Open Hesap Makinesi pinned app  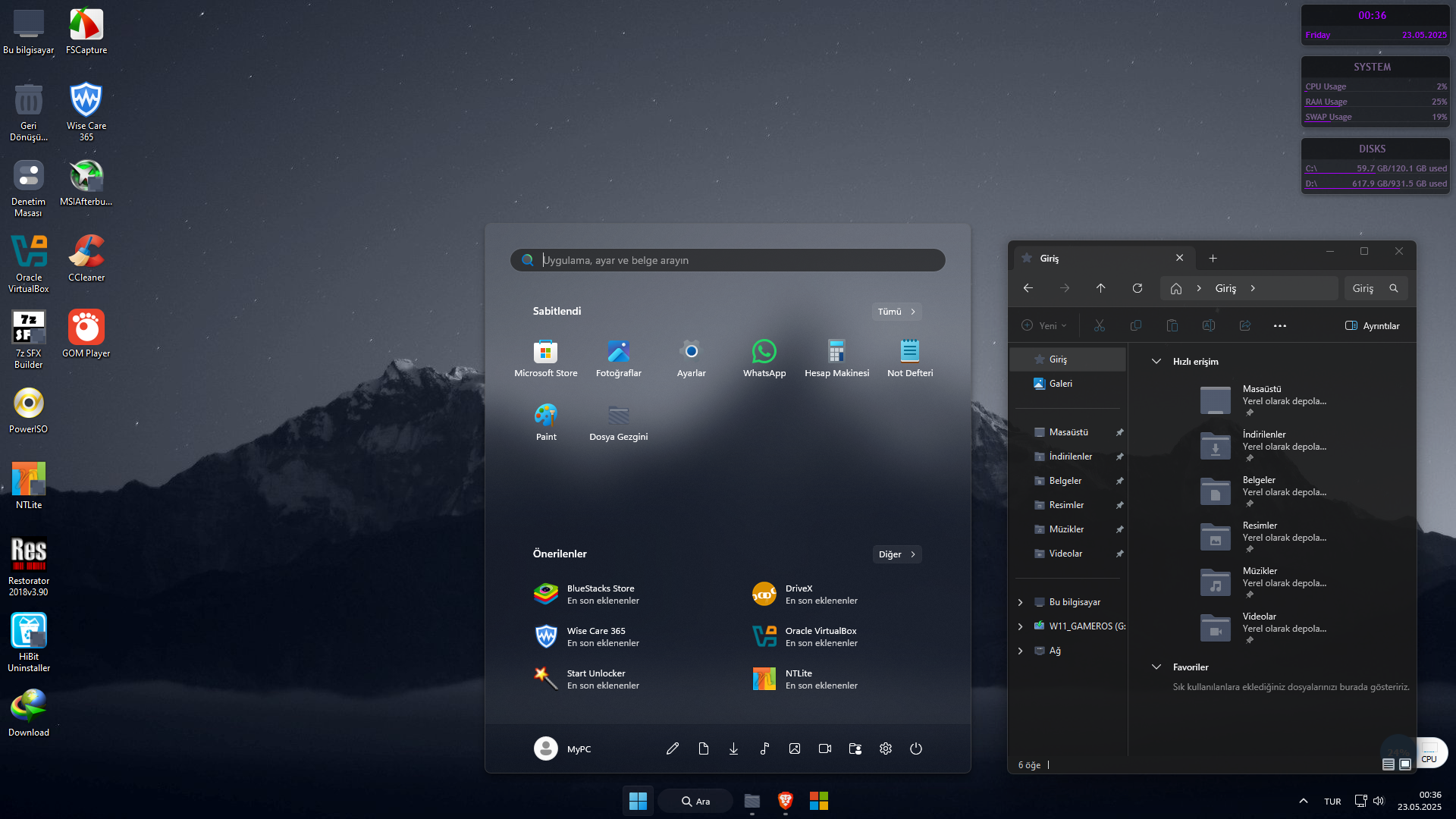(x=836, y=359)
